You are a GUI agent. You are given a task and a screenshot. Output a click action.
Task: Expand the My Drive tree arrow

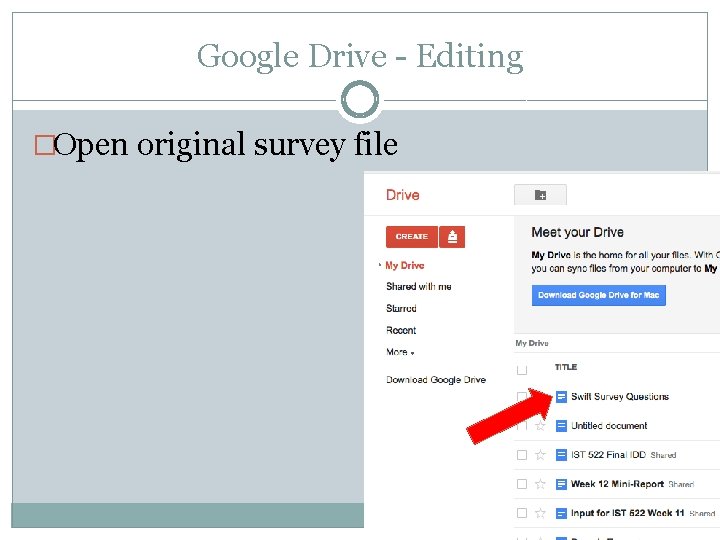pyautogui.click(x=380, y=265)
